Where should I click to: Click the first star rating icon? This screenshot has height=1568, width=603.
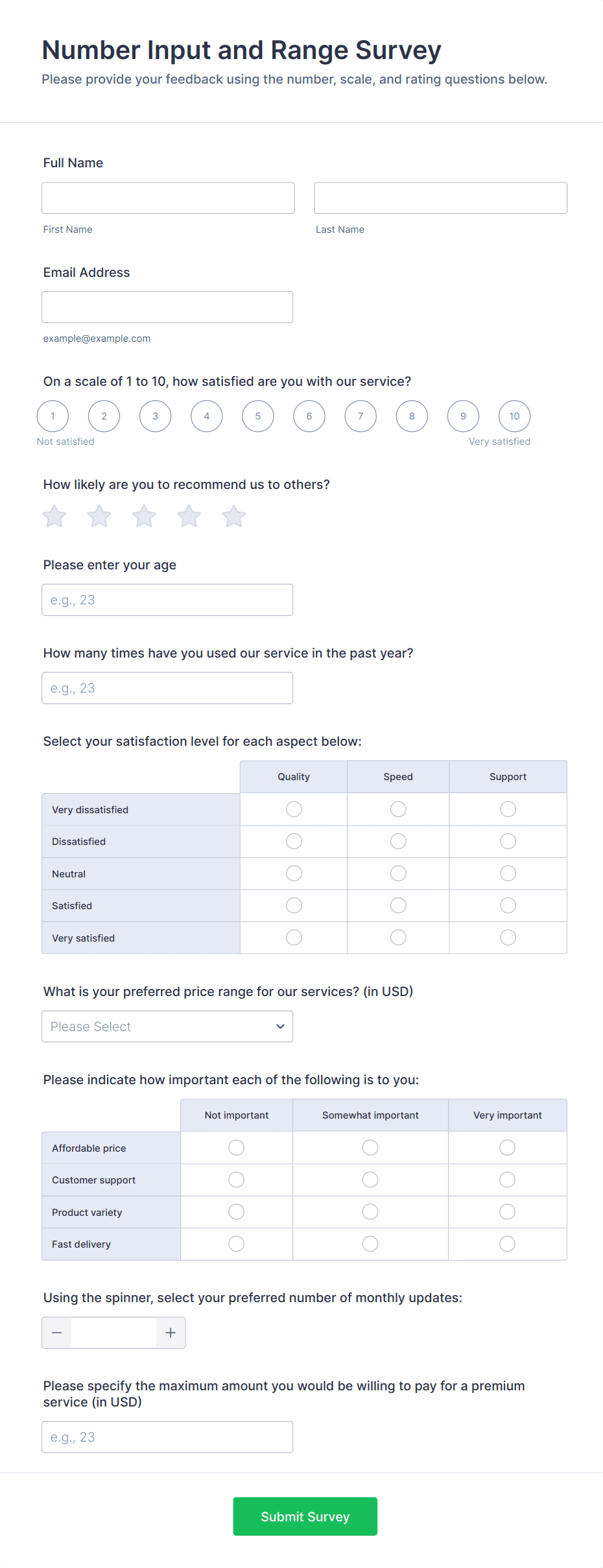click(x=54, y=516)
